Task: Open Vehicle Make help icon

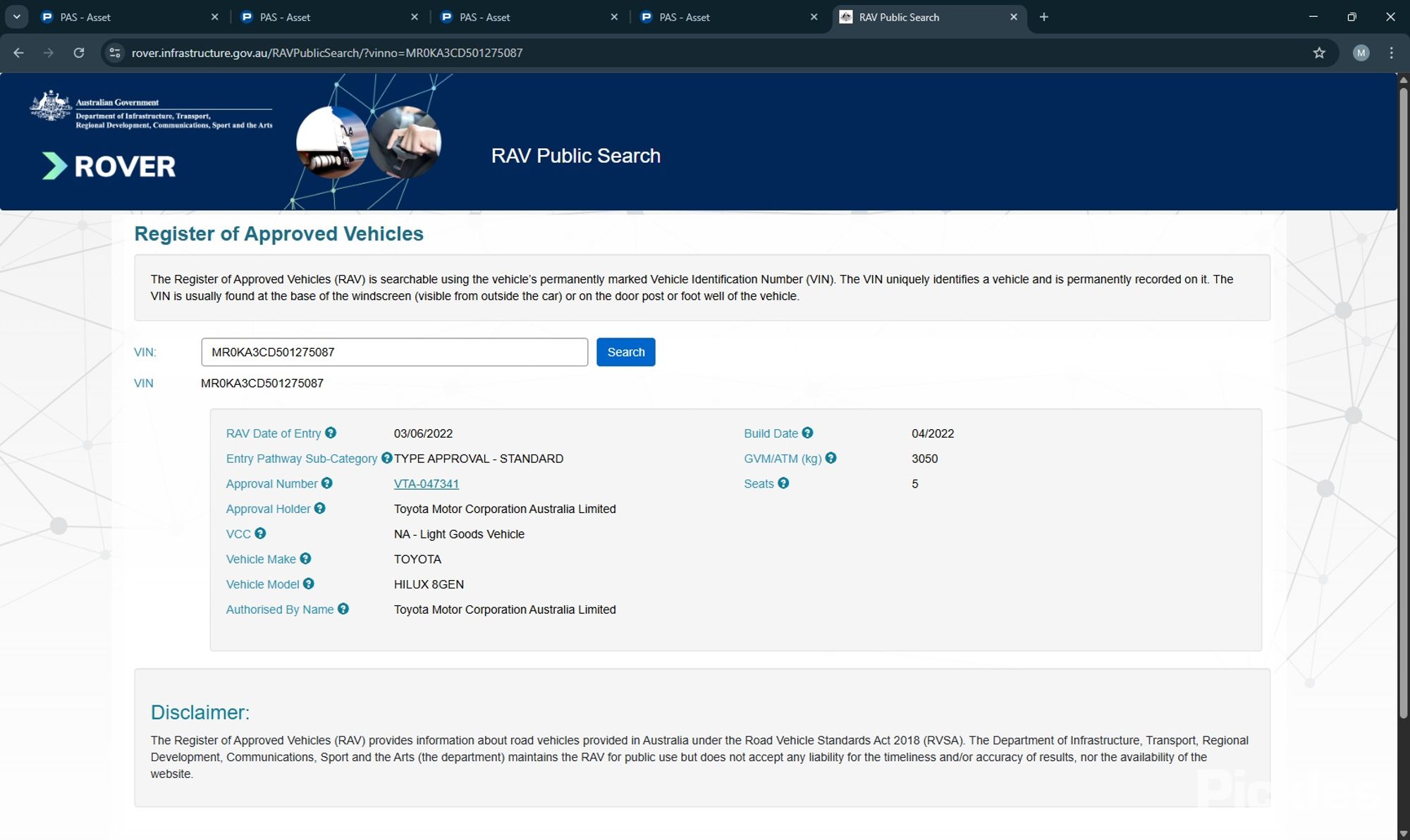Action: [305, 559]
